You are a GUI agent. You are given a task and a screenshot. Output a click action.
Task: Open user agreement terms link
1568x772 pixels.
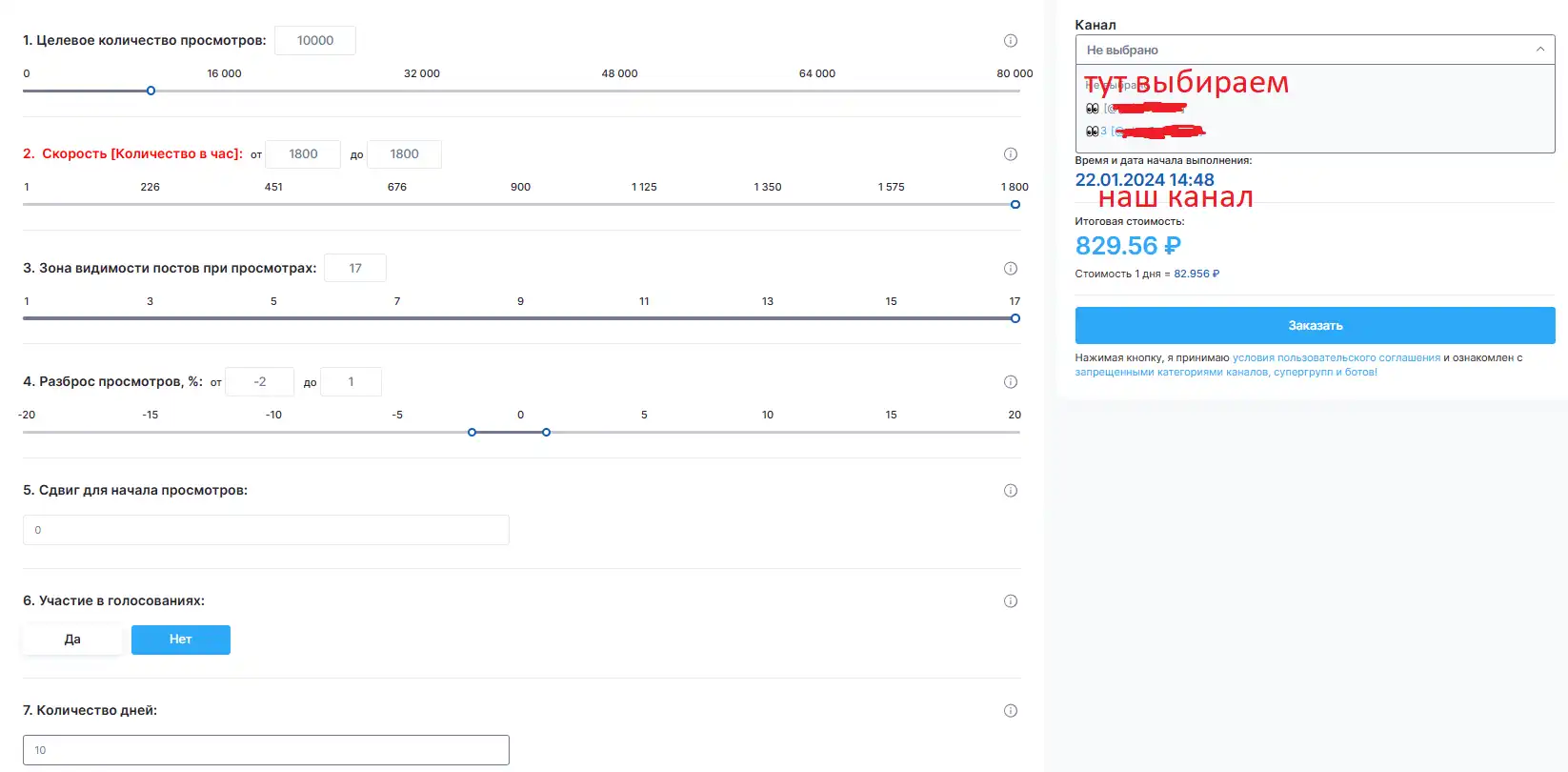pyautogui.click(x=1337, y=358)
